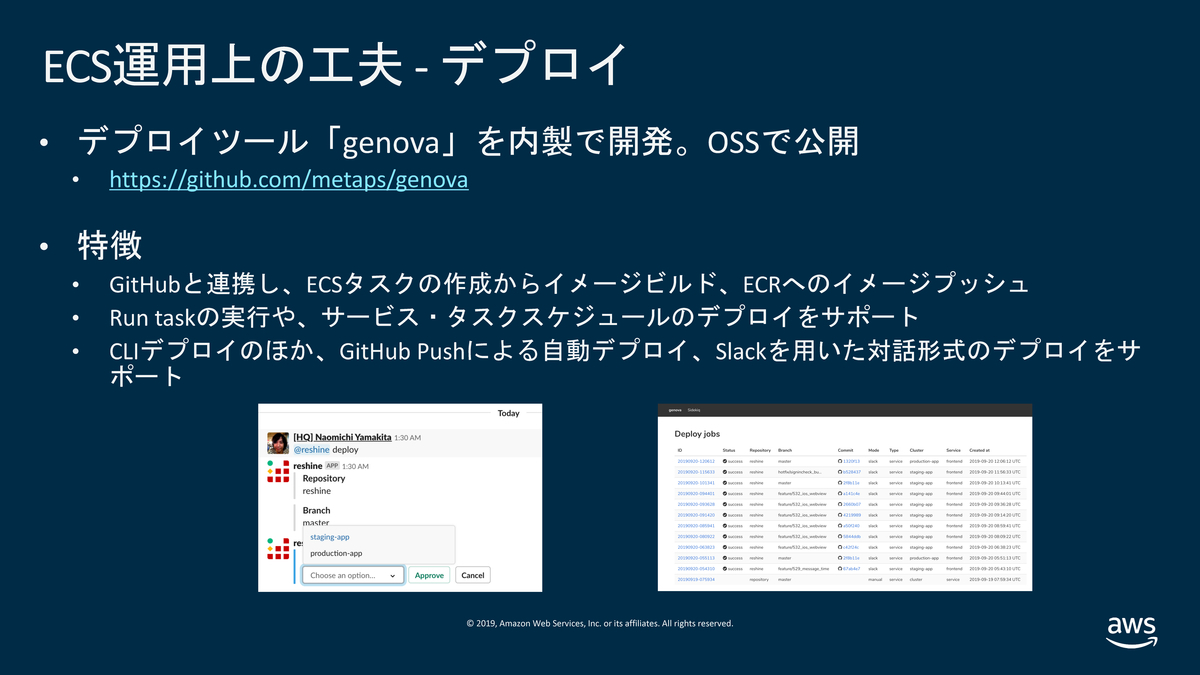The image size is (1200, 675).
Task: Open deploy job 20190920-093628
Action: [696, 504]
